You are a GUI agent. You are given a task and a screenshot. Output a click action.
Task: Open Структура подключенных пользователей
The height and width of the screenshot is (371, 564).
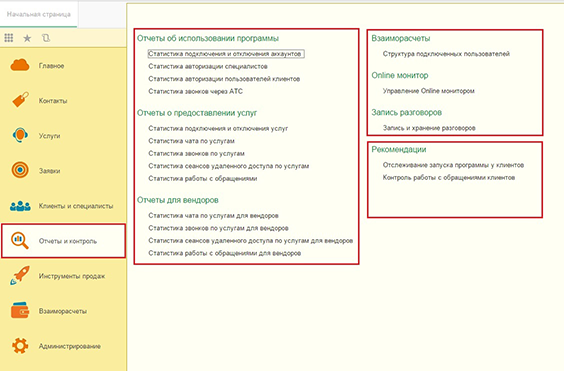(446, 54)
